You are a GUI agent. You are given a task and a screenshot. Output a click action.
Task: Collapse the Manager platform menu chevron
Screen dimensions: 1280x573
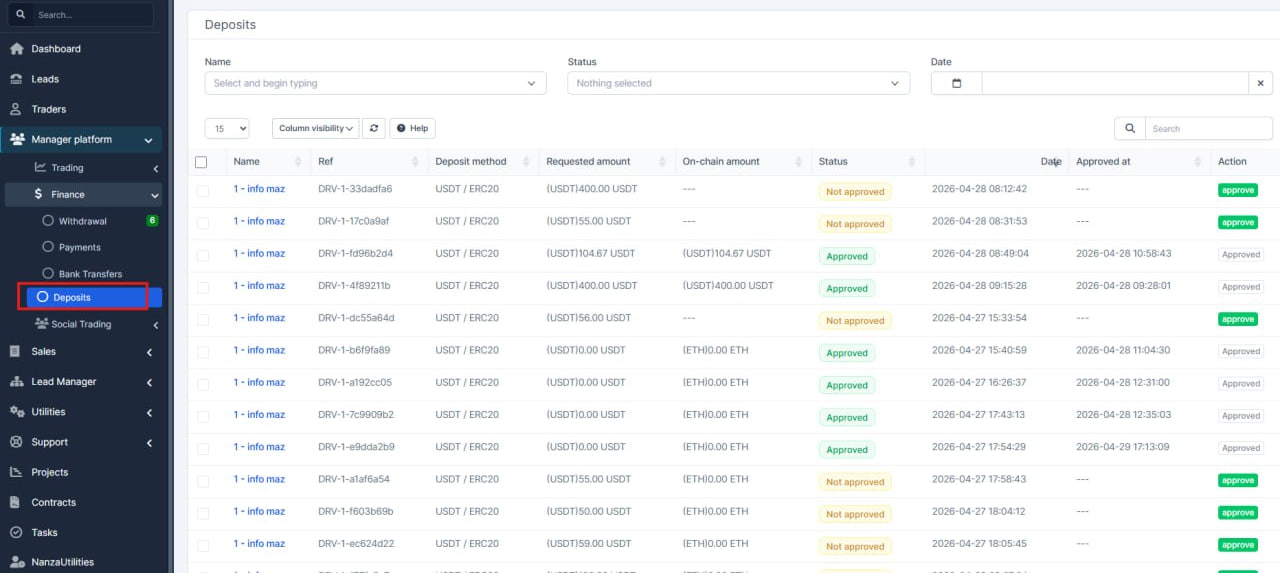[x=149, y=141]
